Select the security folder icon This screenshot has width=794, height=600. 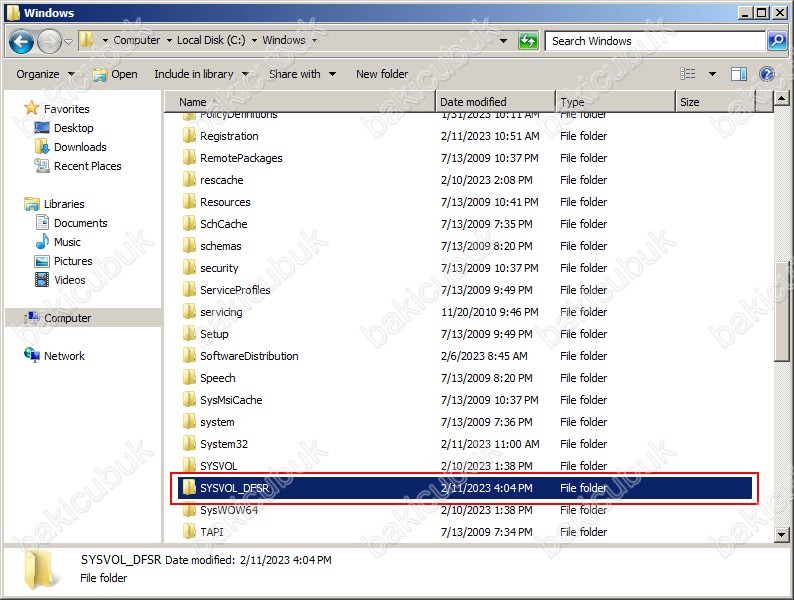point(189,268)
